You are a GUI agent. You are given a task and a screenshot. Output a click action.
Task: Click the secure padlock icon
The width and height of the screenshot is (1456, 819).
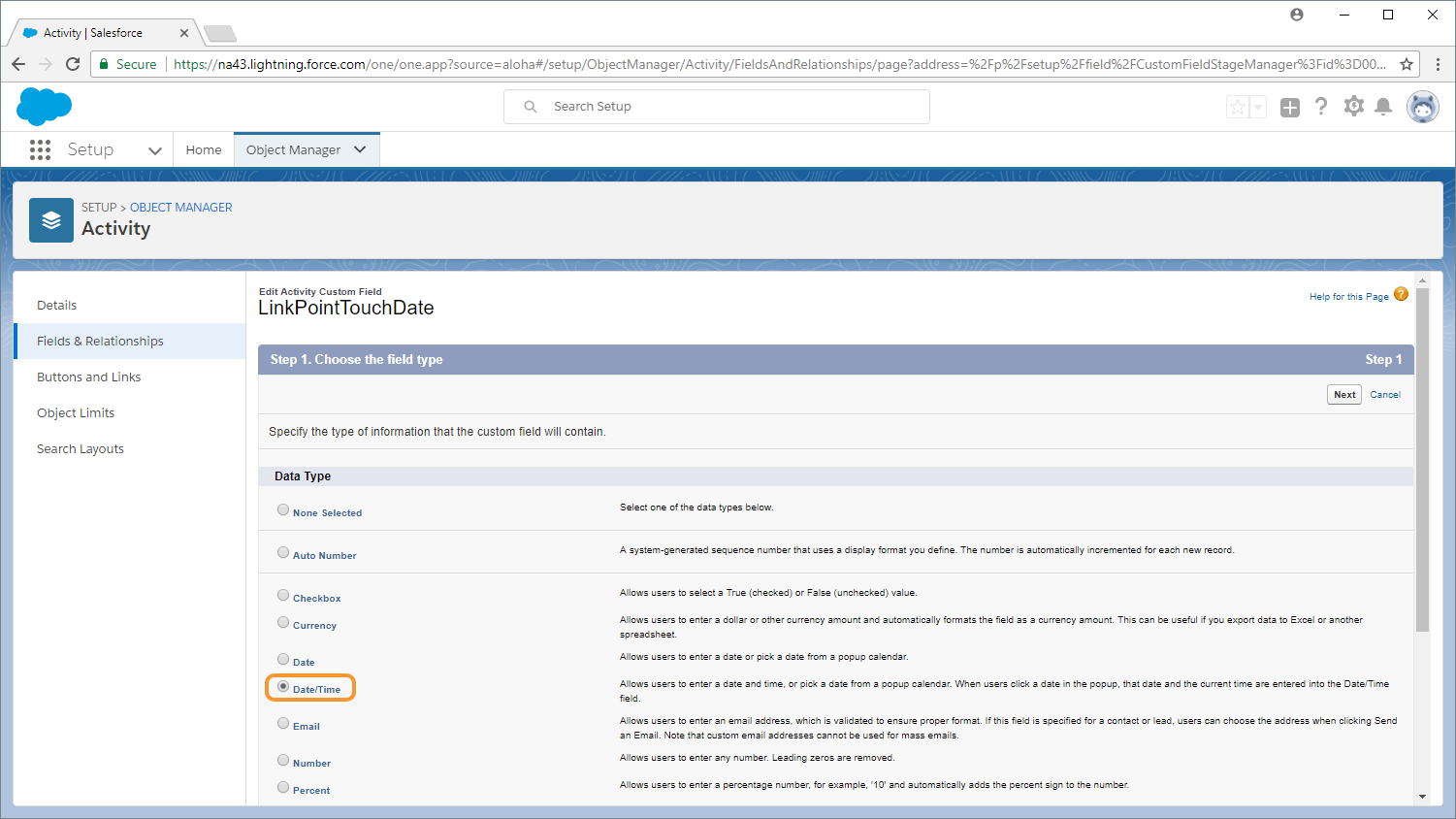tap(104, 64)
